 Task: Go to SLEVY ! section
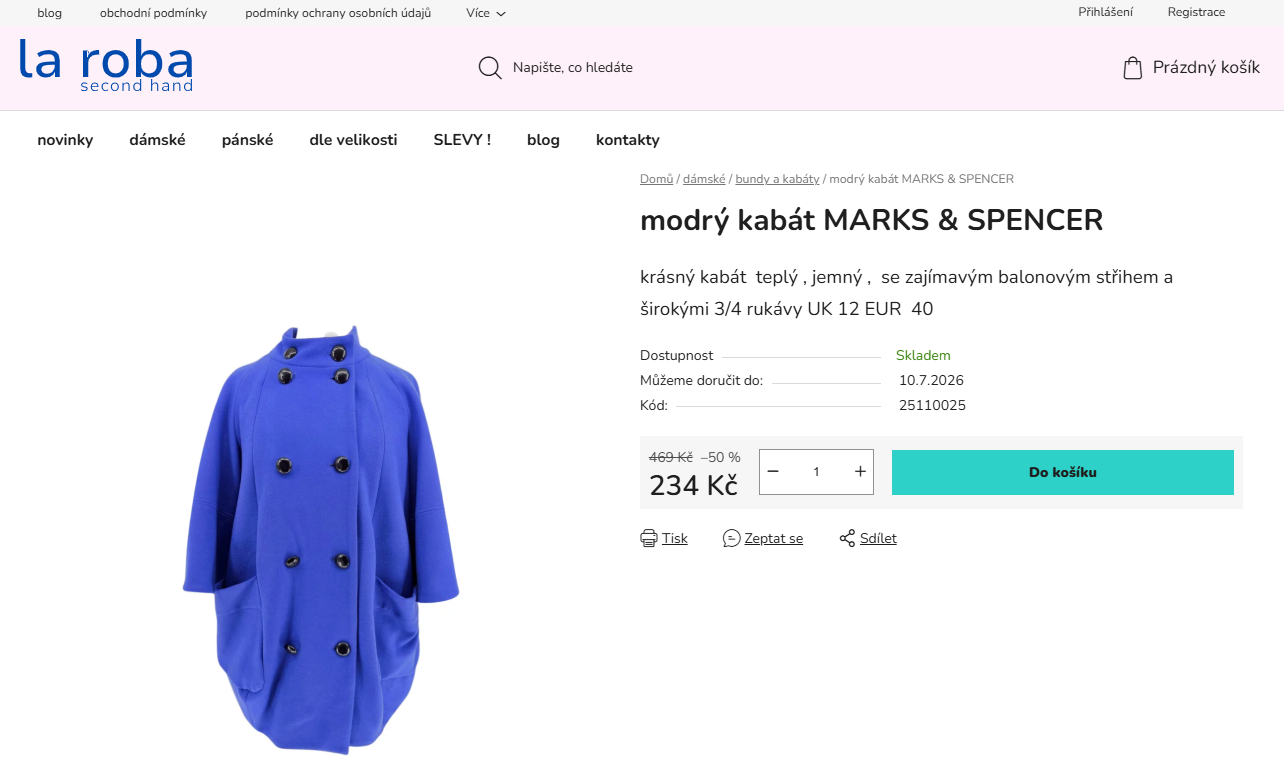(462, 140)
